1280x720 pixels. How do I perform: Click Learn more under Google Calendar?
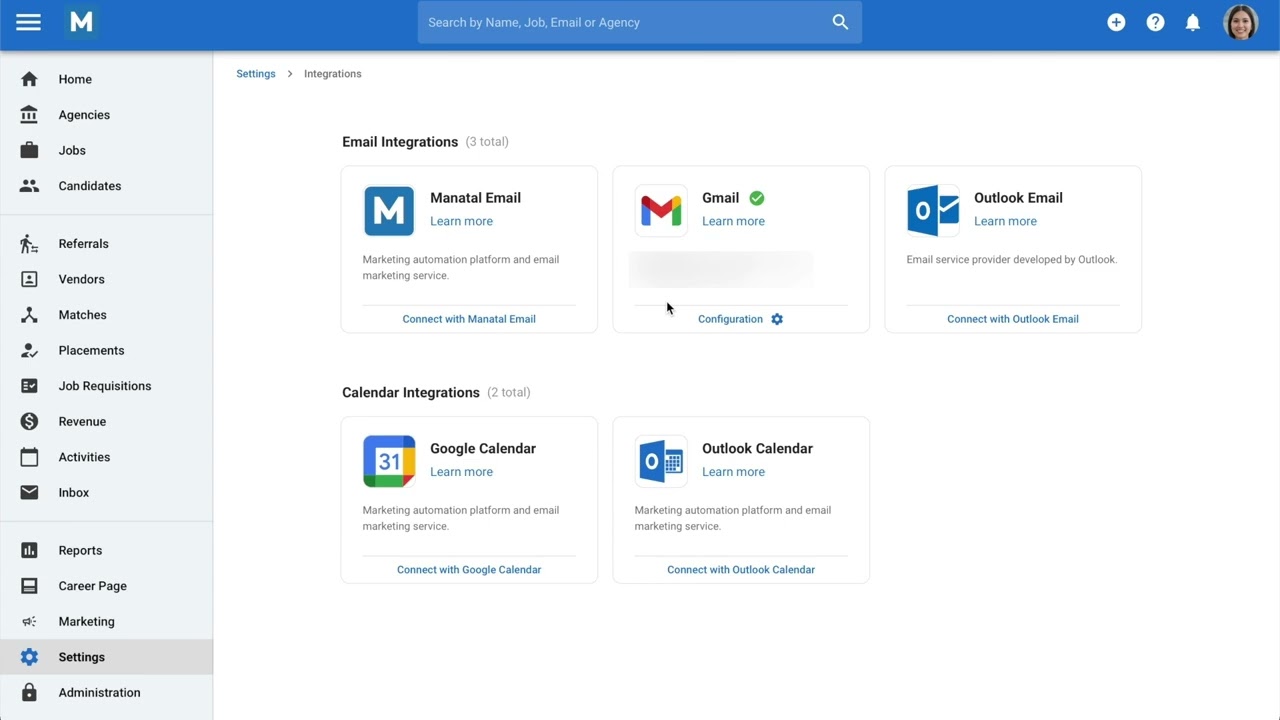[461, 472]
